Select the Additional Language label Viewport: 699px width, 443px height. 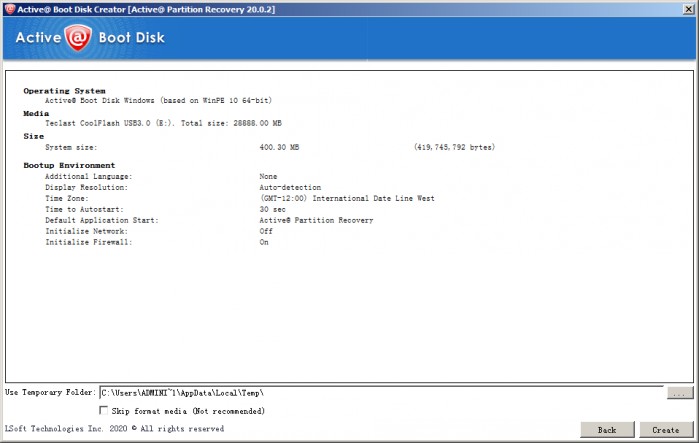tap(88, 176)
